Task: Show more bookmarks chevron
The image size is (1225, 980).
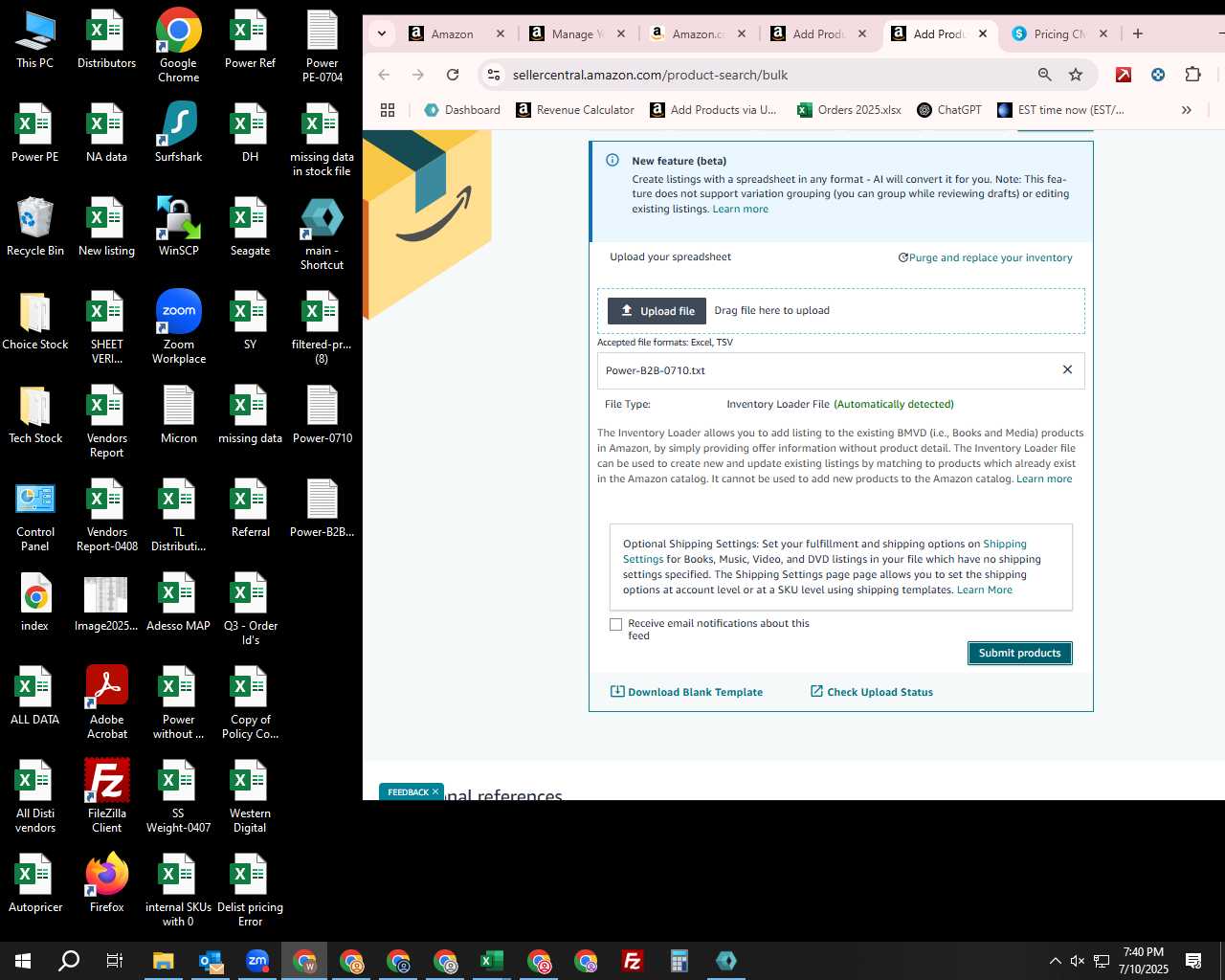Action: tap(1187, 110)
